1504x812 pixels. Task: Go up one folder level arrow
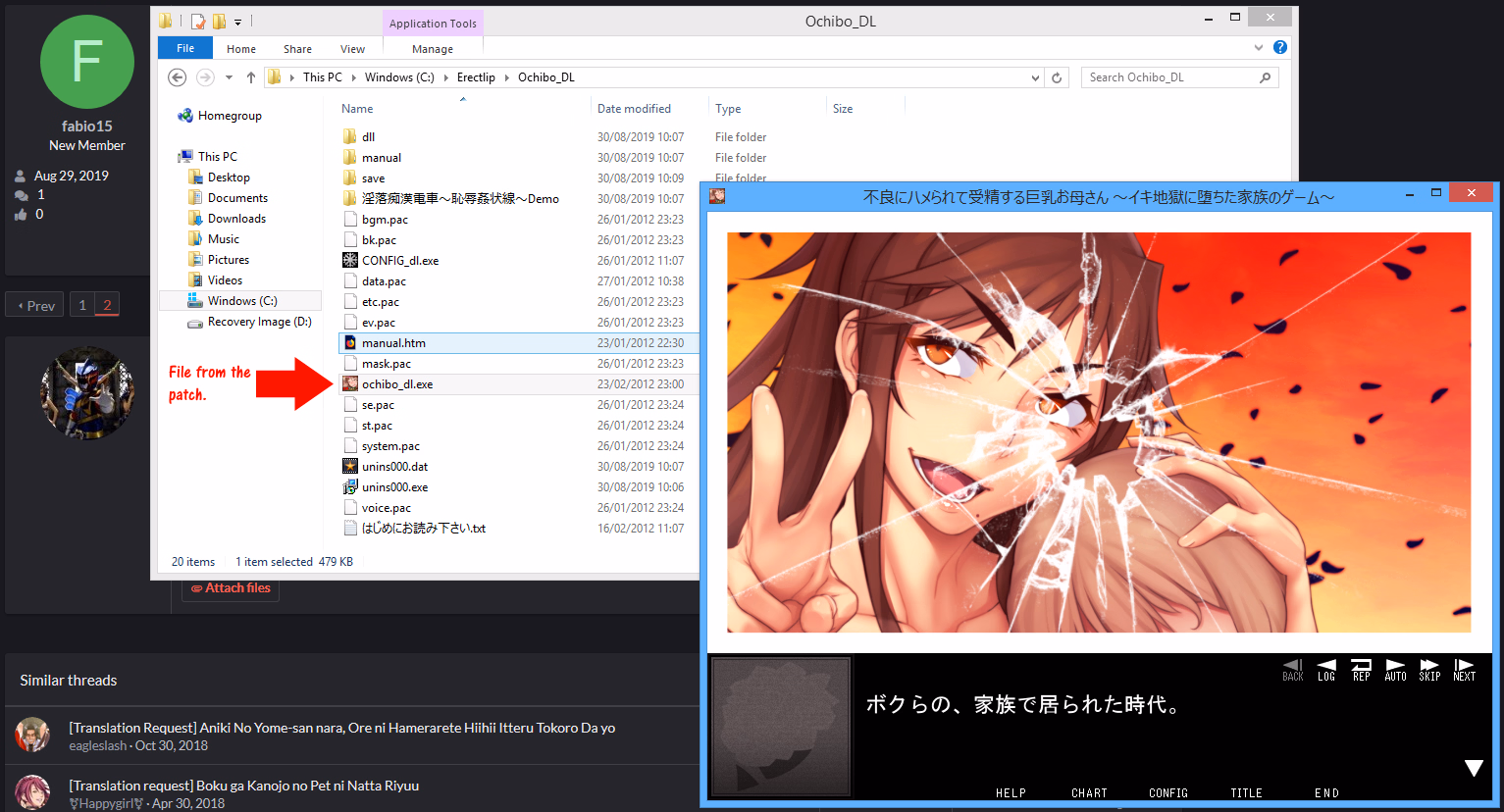(251, 77)
